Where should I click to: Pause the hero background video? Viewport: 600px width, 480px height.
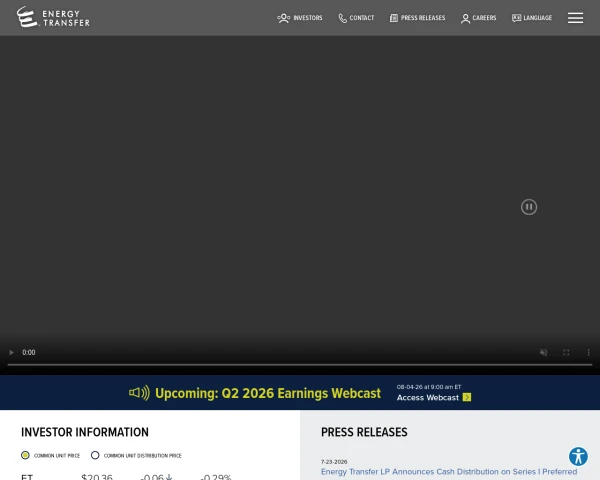point(529,207)
